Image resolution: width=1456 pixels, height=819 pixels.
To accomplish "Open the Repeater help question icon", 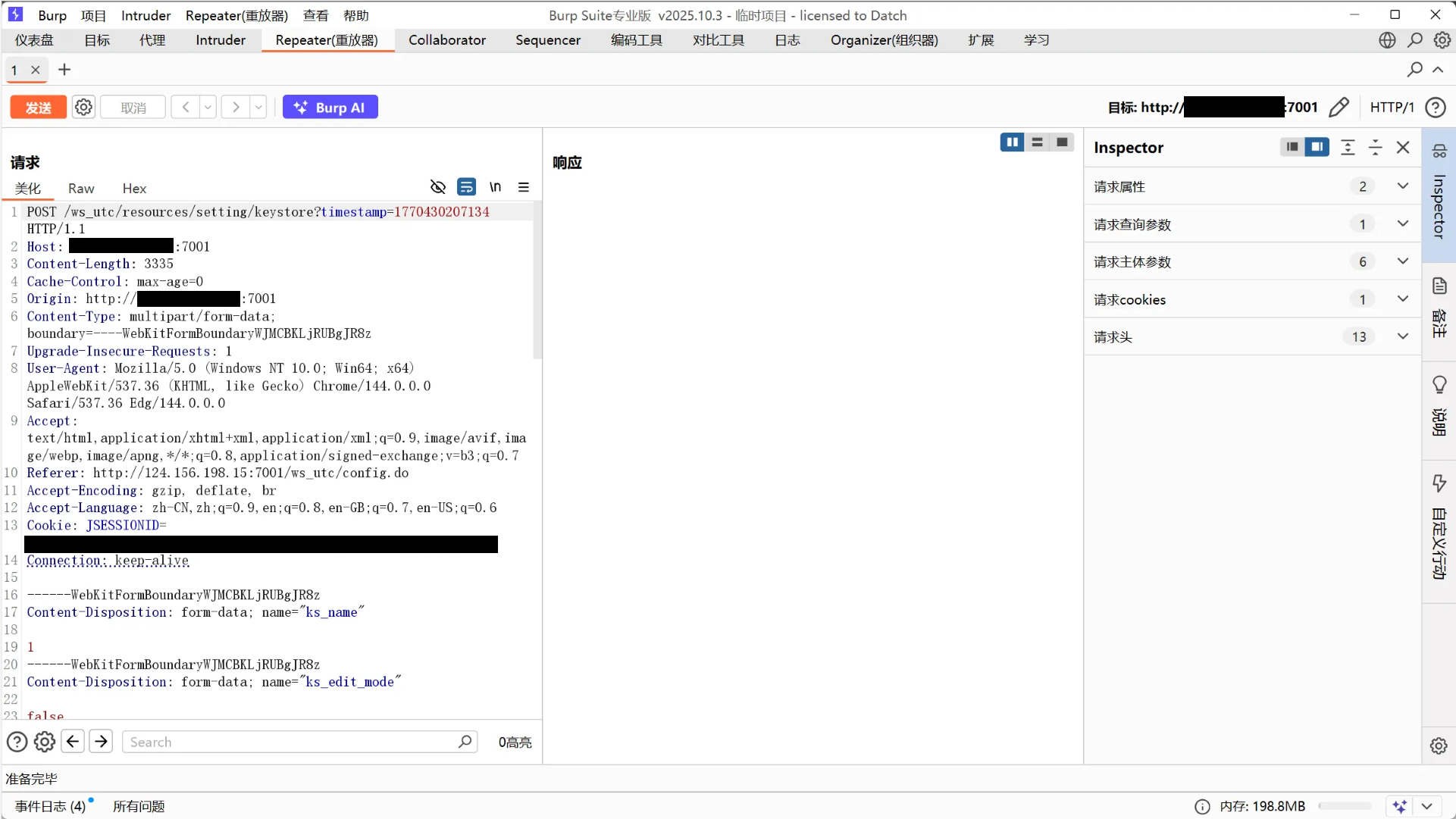I will [x=1436, y=108].
